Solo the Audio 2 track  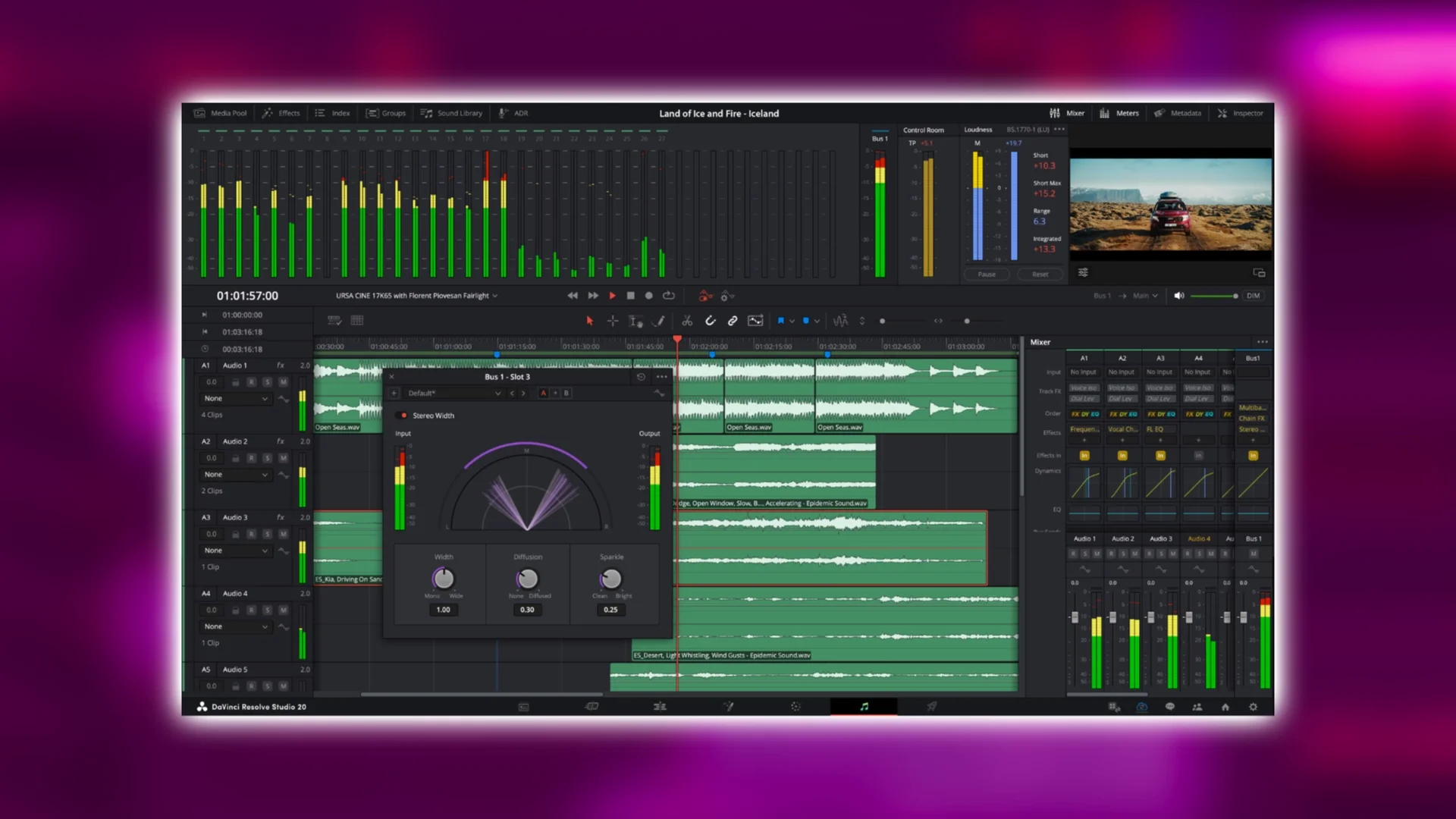(267, 458)
